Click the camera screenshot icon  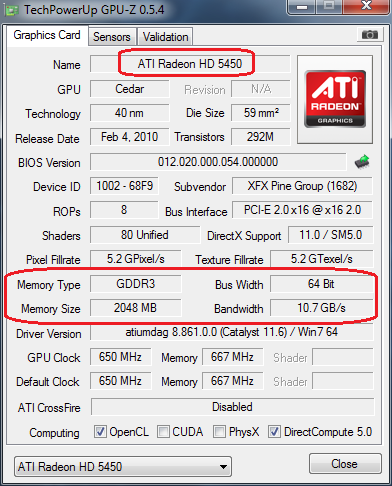[369, 34]
